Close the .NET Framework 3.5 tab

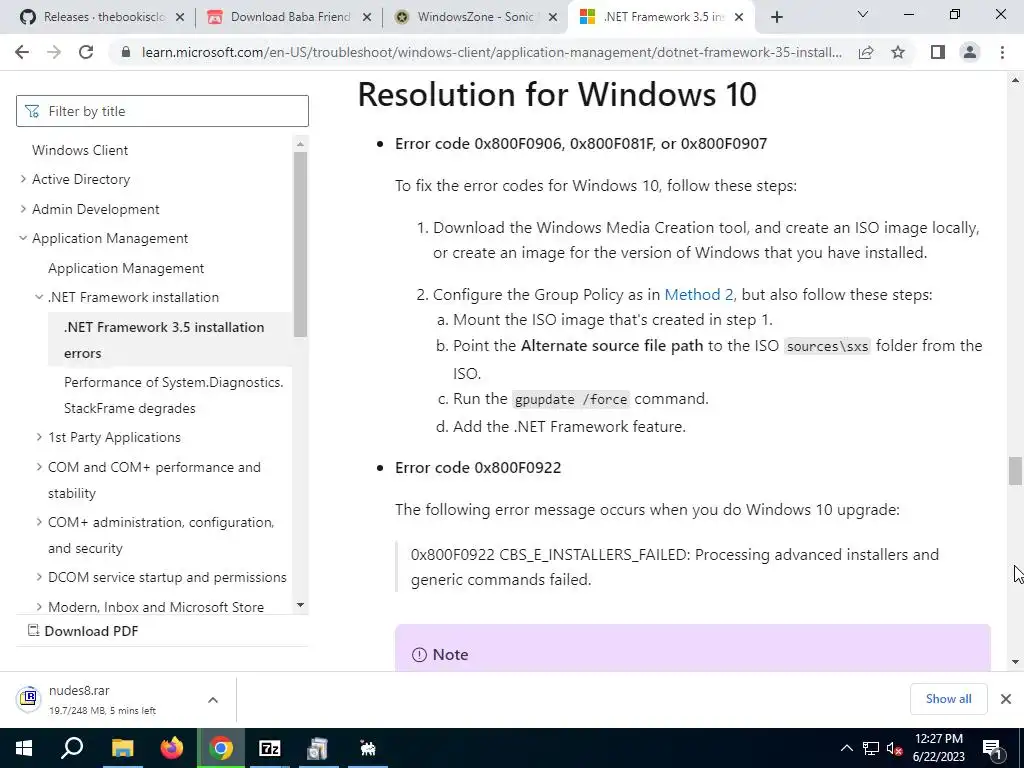pyautogui.click(x=739, y=17)
